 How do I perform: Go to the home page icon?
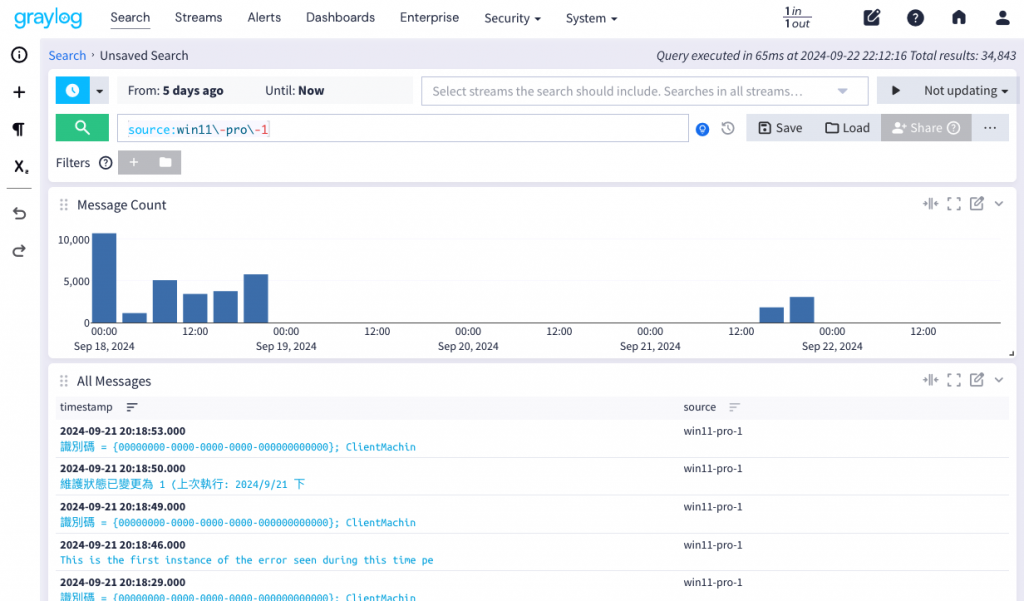point(958,18)
